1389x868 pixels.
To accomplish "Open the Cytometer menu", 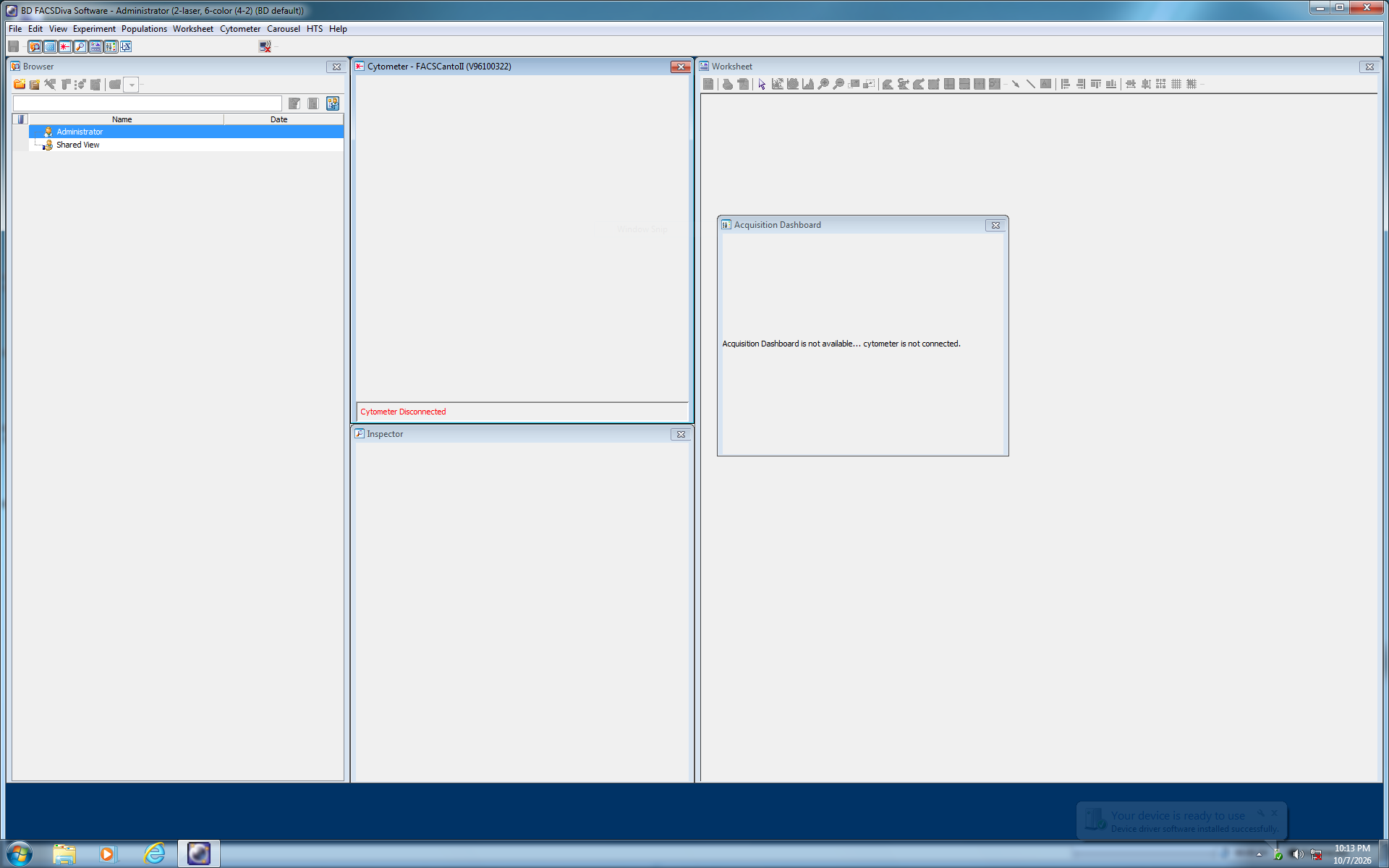I will 240,29.
